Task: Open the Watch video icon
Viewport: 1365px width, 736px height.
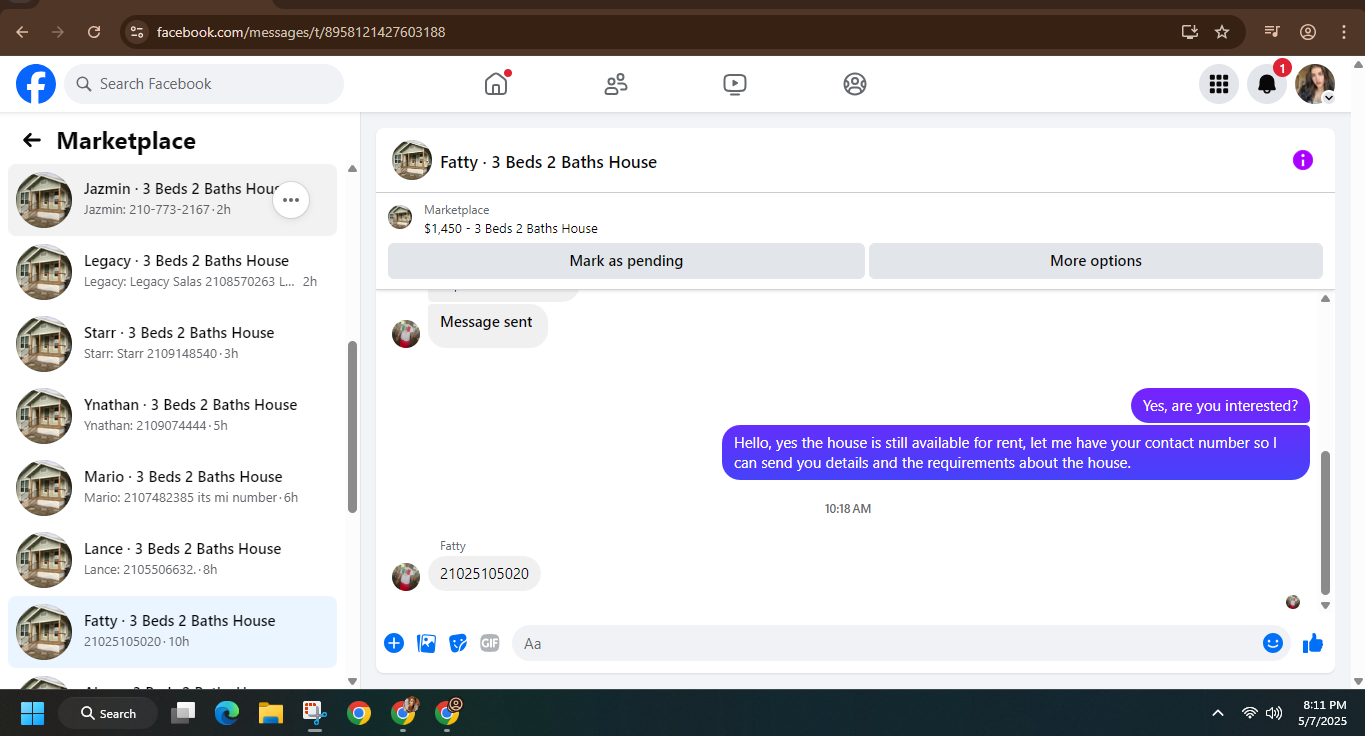Action: (x=735, y=84)
